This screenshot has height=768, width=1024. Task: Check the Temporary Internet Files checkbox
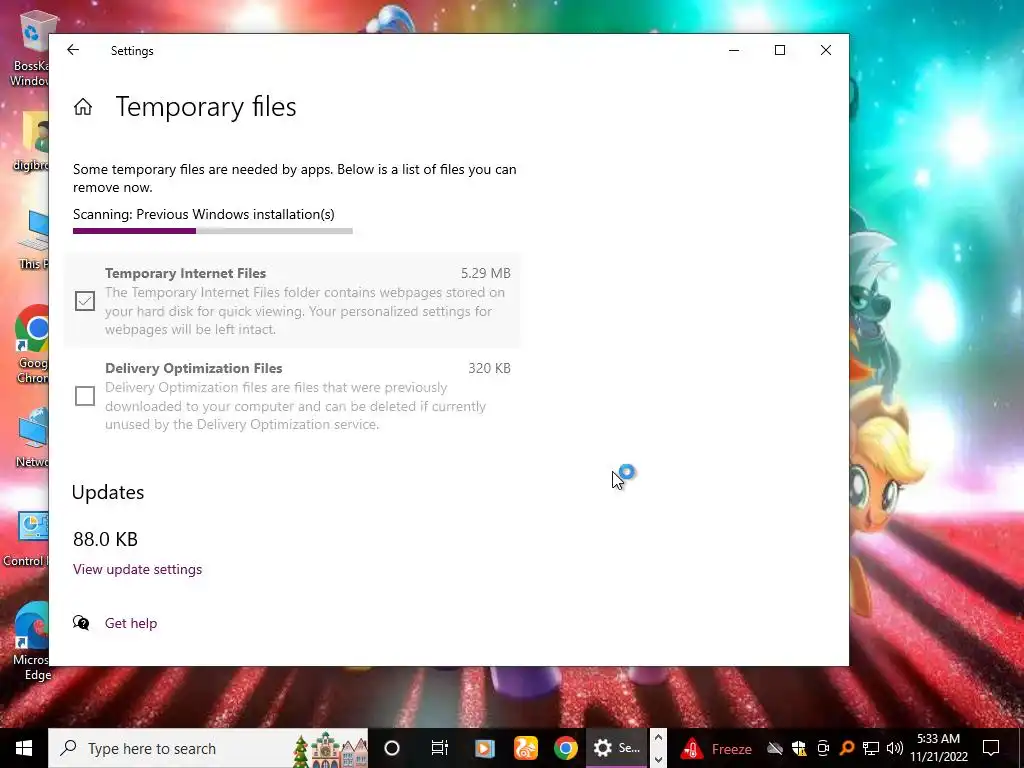pyautogui.click(x=85, y=301)
